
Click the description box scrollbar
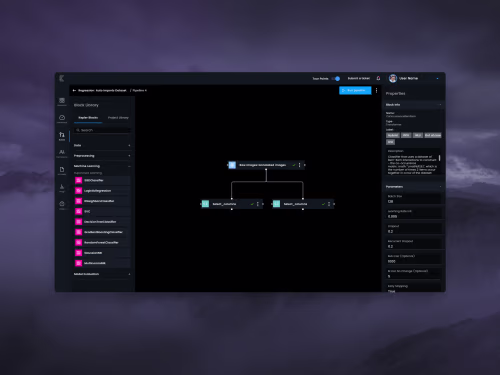click(x=439, y=158)
